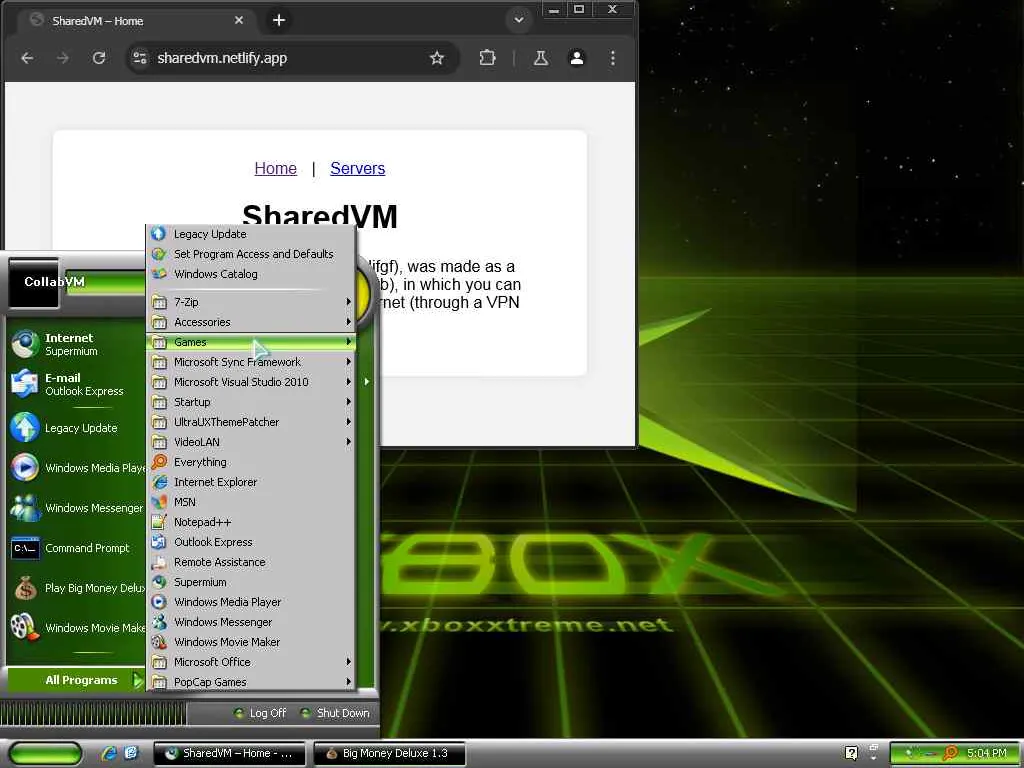
Task: Click the Shut Down button
Action: pos(335,713)
